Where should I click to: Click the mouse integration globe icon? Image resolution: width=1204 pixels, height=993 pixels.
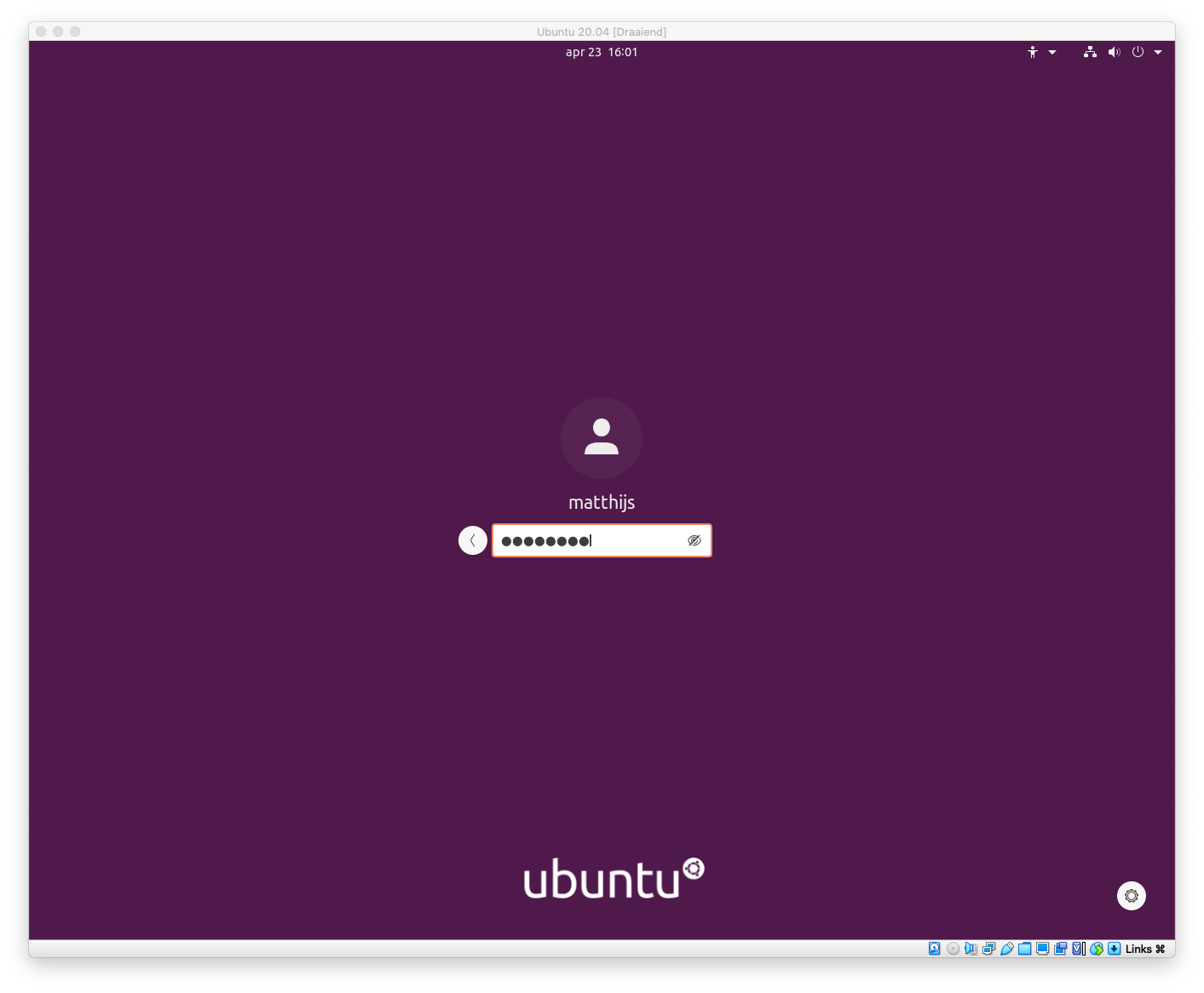pos(1097,949)
